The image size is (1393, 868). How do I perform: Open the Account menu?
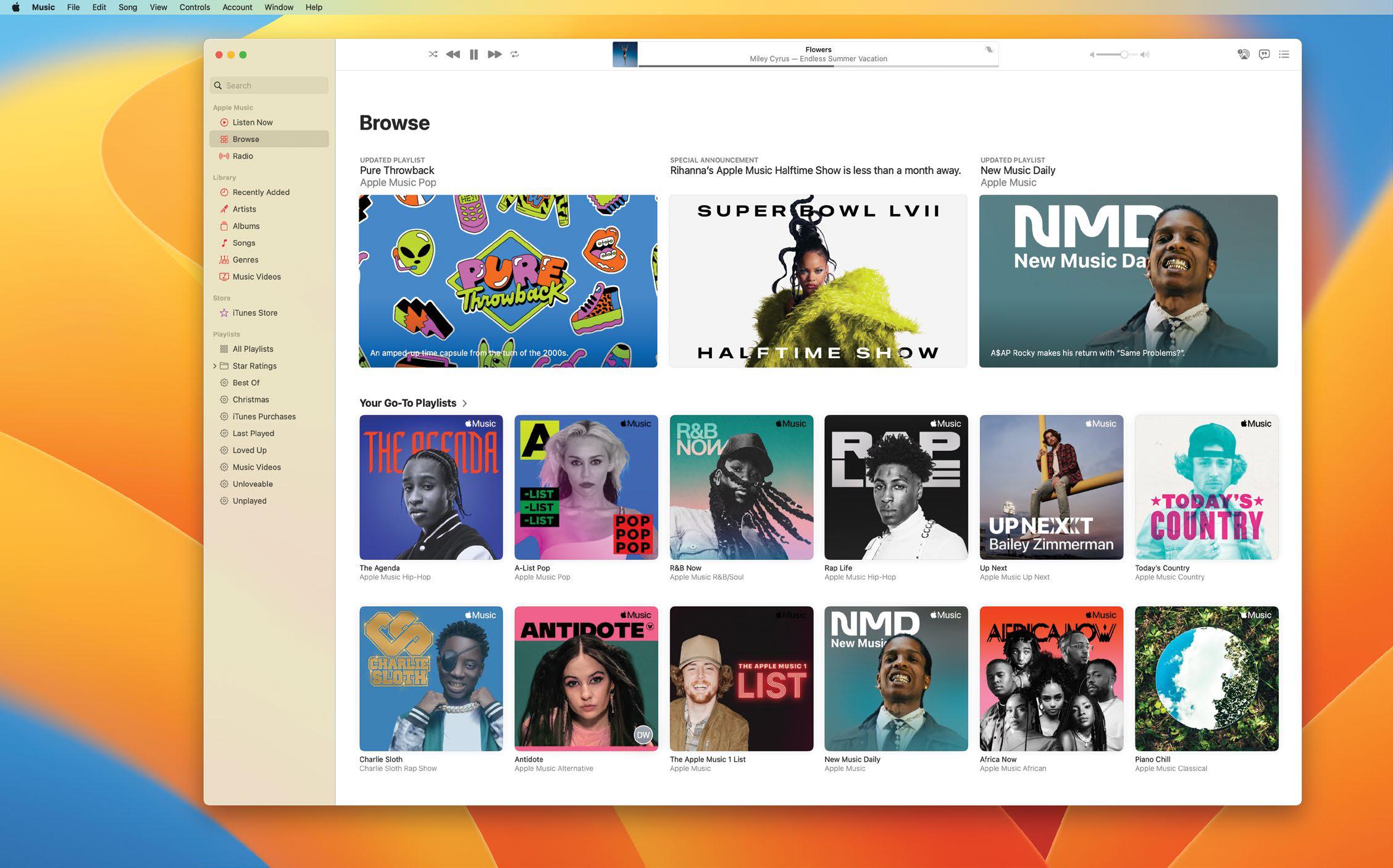tap(237, 7)
